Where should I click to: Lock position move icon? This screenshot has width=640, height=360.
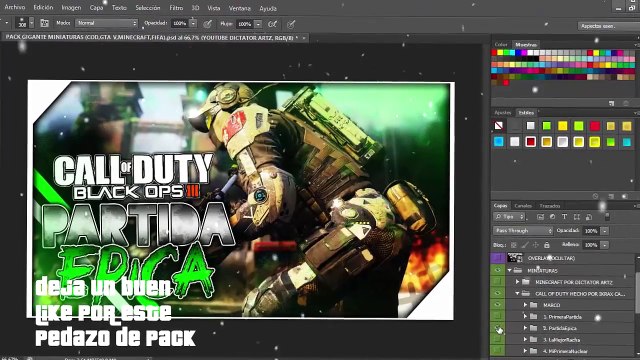(536, 245)
